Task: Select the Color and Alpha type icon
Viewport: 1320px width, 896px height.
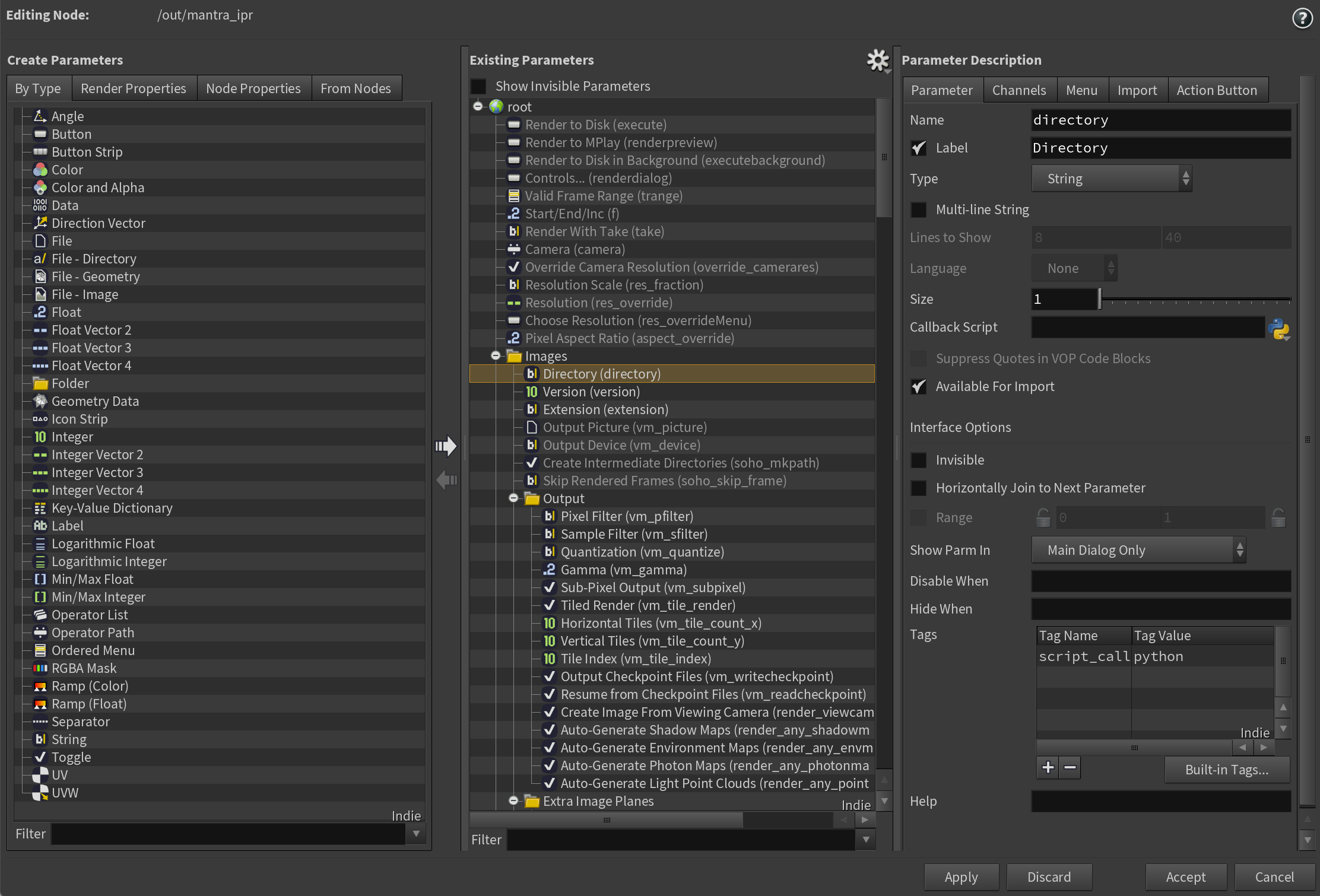Action: click(40, 188)
